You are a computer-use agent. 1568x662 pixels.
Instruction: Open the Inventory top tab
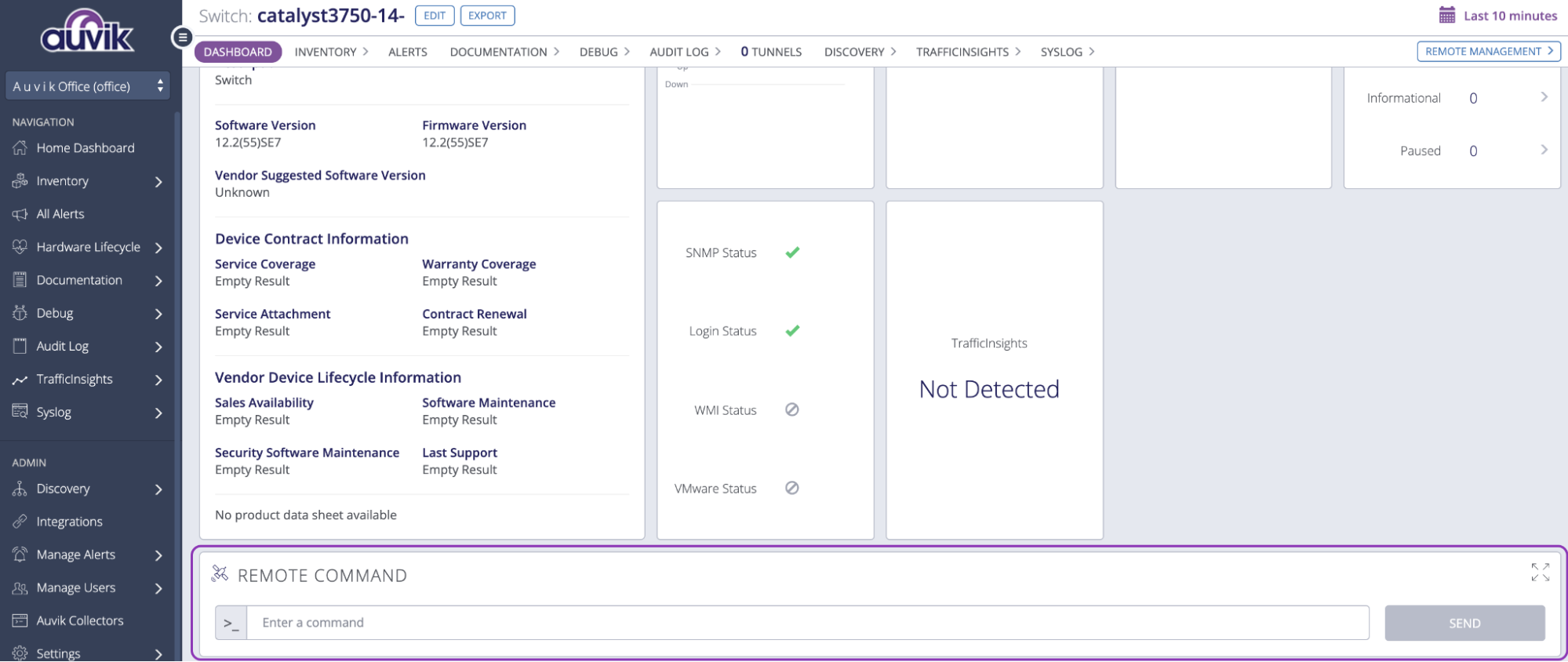[x=331, y=52]
